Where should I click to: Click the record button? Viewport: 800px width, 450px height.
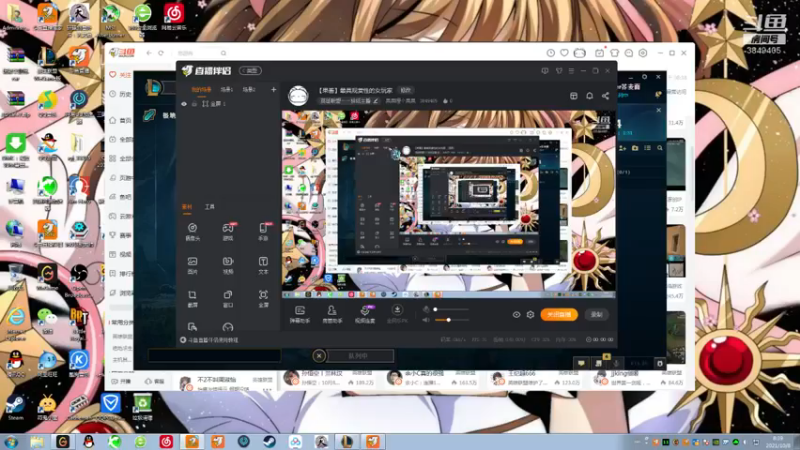pyautogui.click(x=596, y=315)
